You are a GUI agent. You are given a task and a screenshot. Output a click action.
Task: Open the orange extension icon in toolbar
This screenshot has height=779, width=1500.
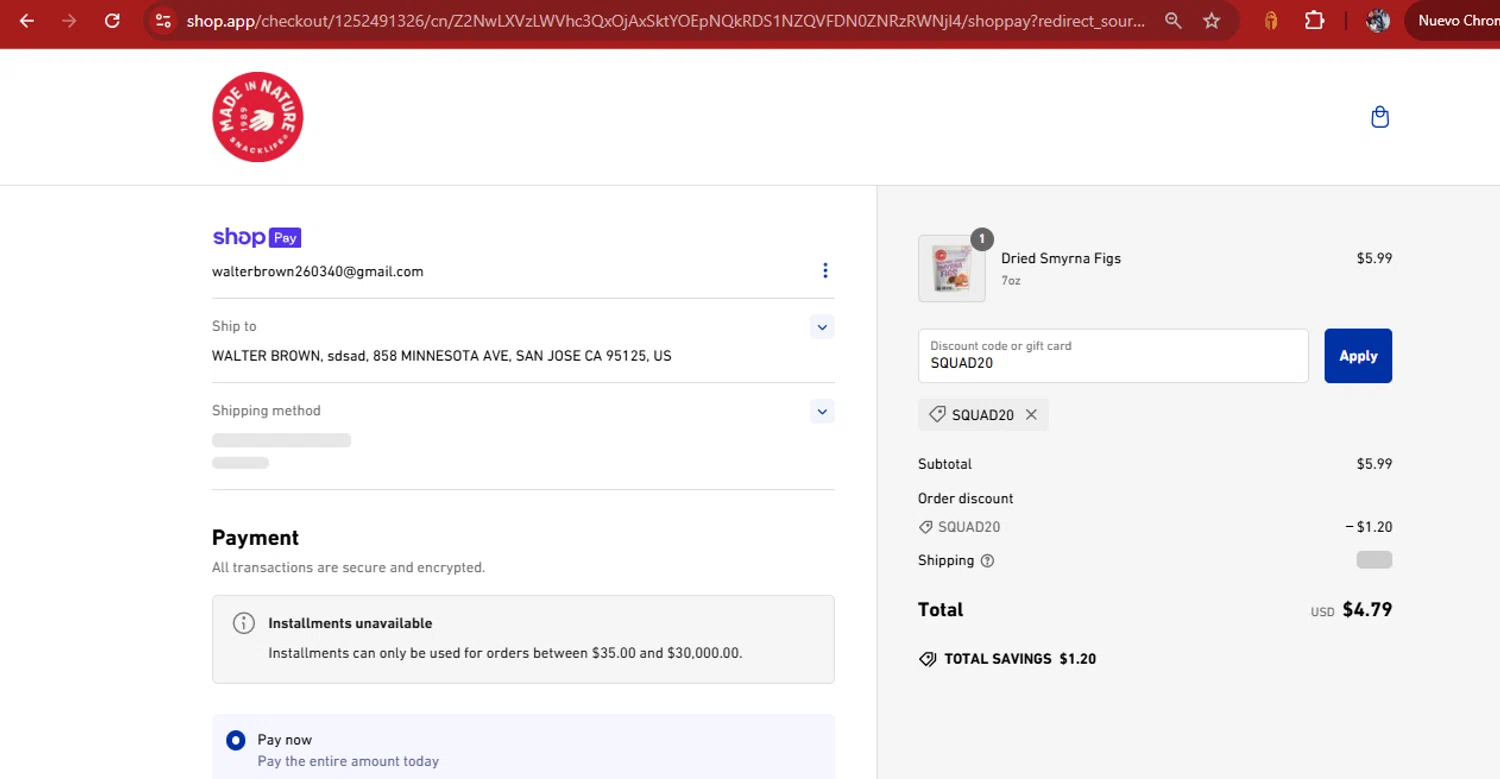tap(1271, 21)
